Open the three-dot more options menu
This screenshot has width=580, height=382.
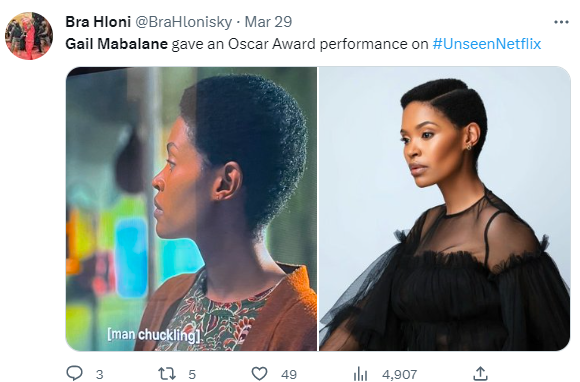point(561,22)
